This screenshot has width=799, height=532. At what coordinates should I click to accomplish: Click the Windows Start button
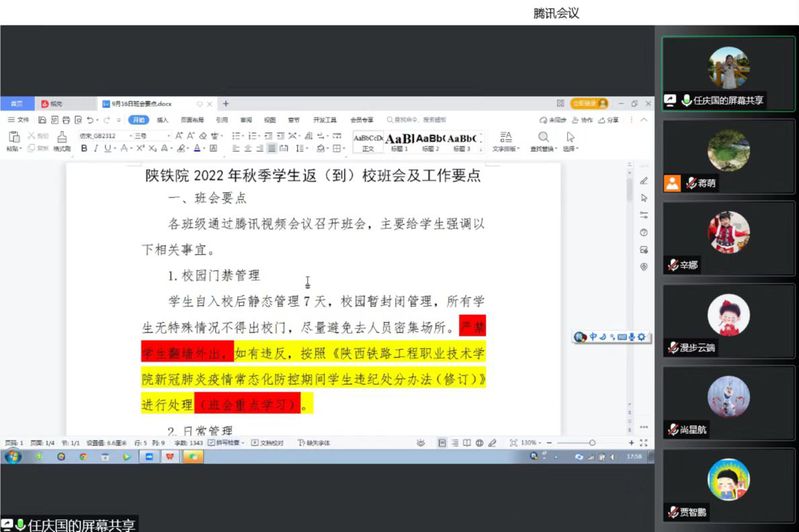pyautogui.click(x=12, y=456)
